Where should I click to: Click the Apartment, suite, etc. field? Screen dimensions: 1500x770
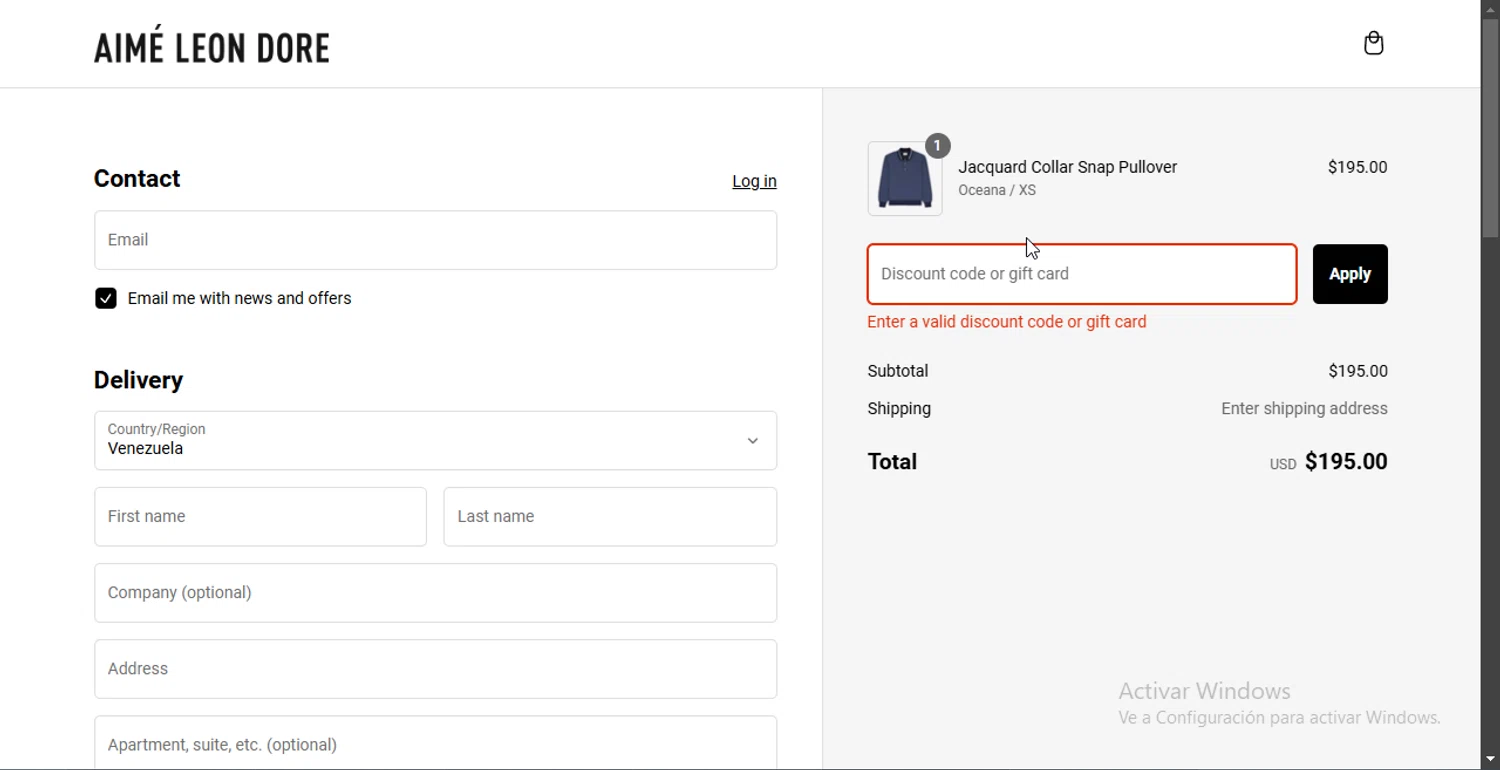click(x=436, y=743)
